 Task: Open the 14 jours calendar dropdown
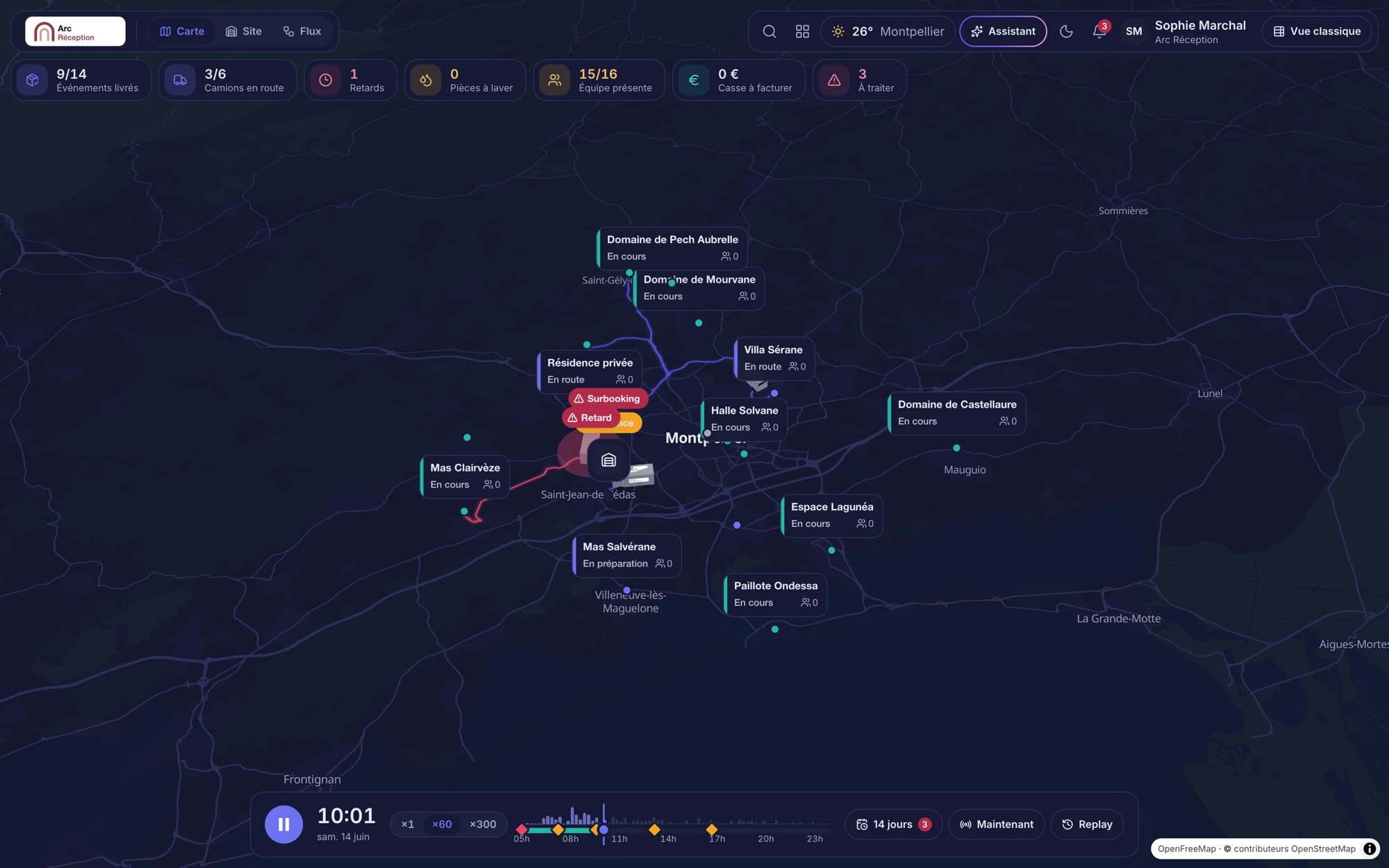(893, 824)
